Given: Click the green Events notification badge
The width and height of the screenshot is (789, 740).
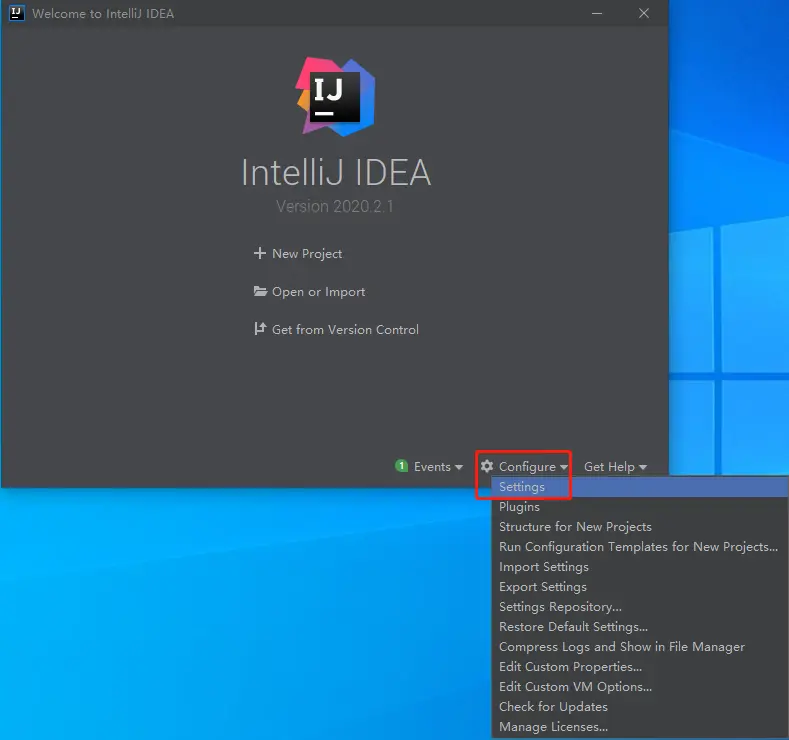Looking at the screenshot, I should point(402,466).
